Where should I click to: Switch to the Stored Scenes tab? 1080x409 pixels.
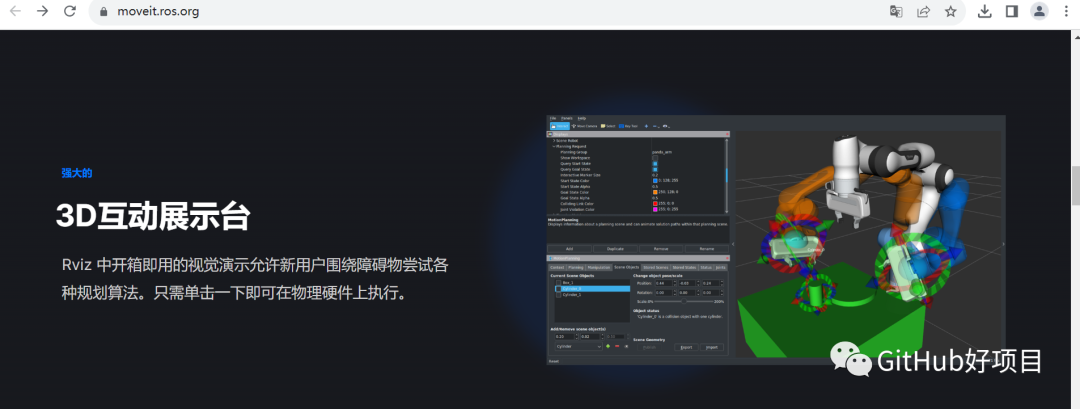pos(656,267)
